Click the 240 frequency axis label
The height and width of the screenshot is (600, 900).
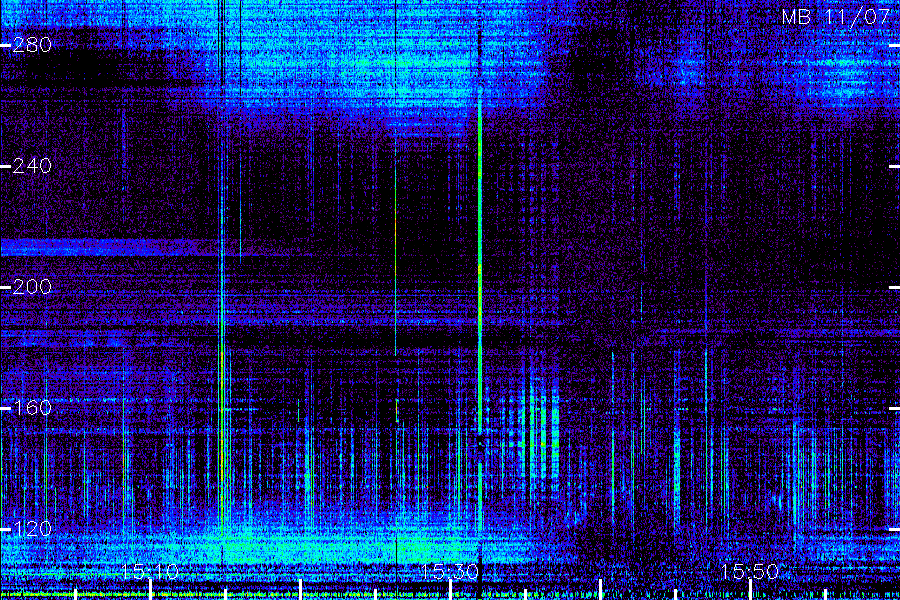pyautogui.click(x=32, y=166)
